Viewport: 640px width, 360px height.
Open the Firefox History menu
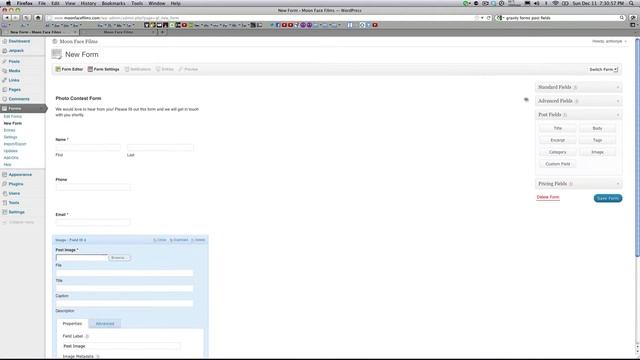(88, 3)
